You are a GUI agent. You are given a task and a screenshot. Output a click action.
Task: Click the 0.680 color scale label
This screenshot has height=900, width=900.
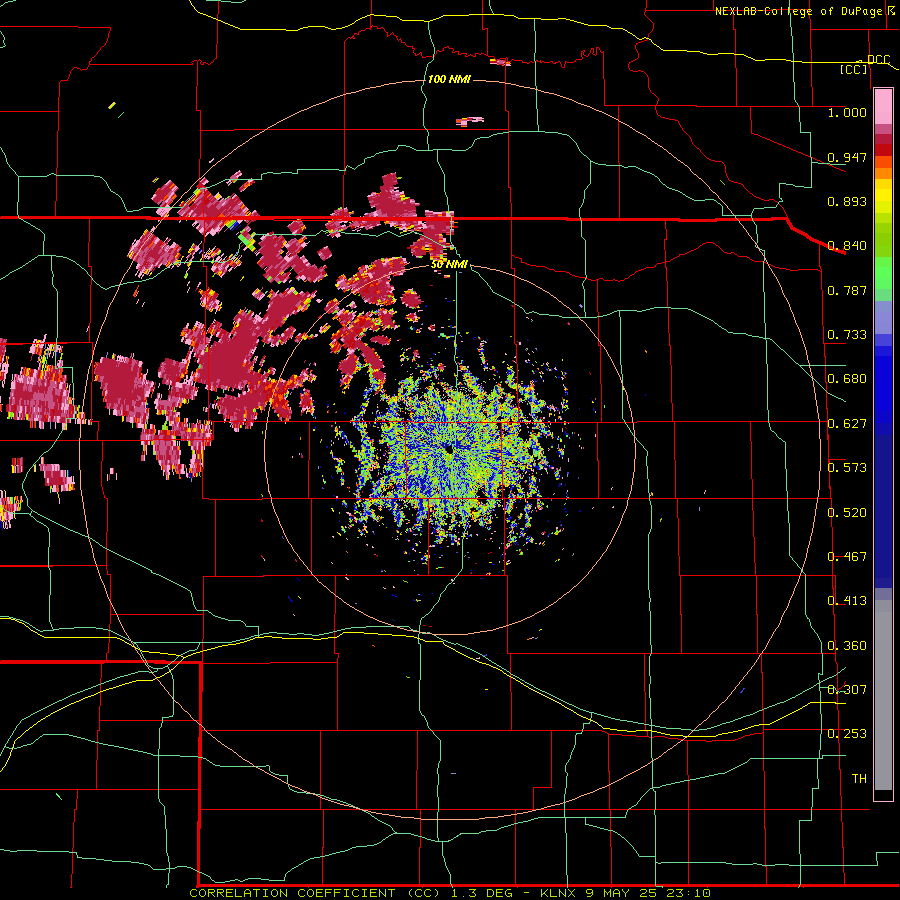(x=847, y=379)
